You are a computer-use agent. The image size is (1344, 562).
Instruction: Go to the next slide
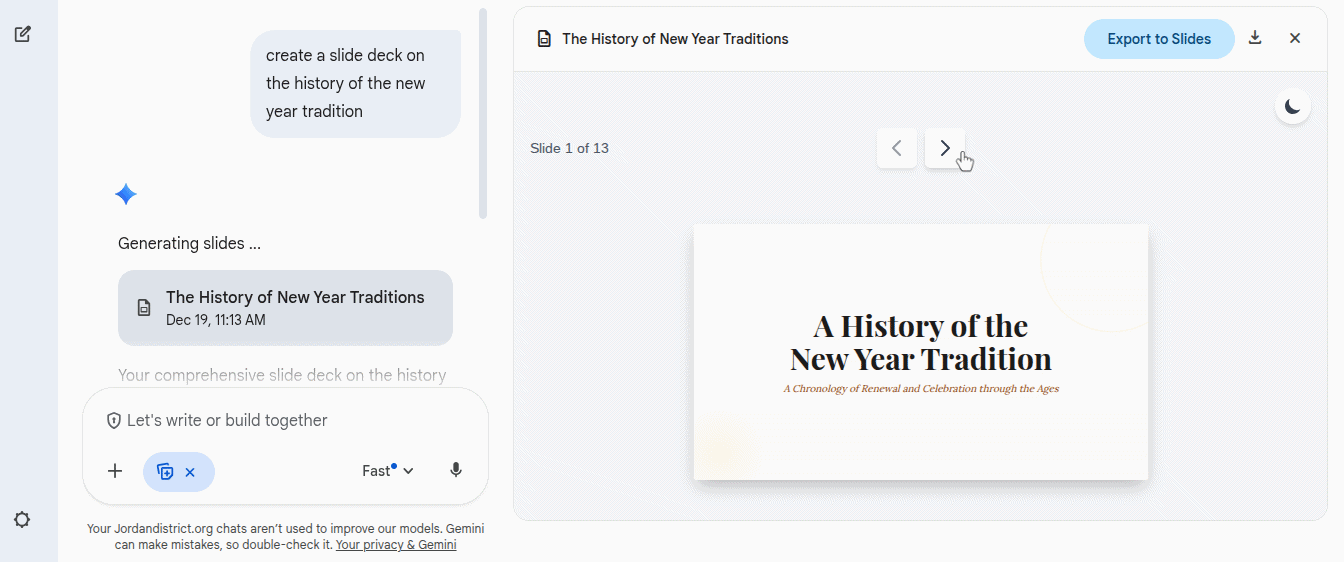945,148
